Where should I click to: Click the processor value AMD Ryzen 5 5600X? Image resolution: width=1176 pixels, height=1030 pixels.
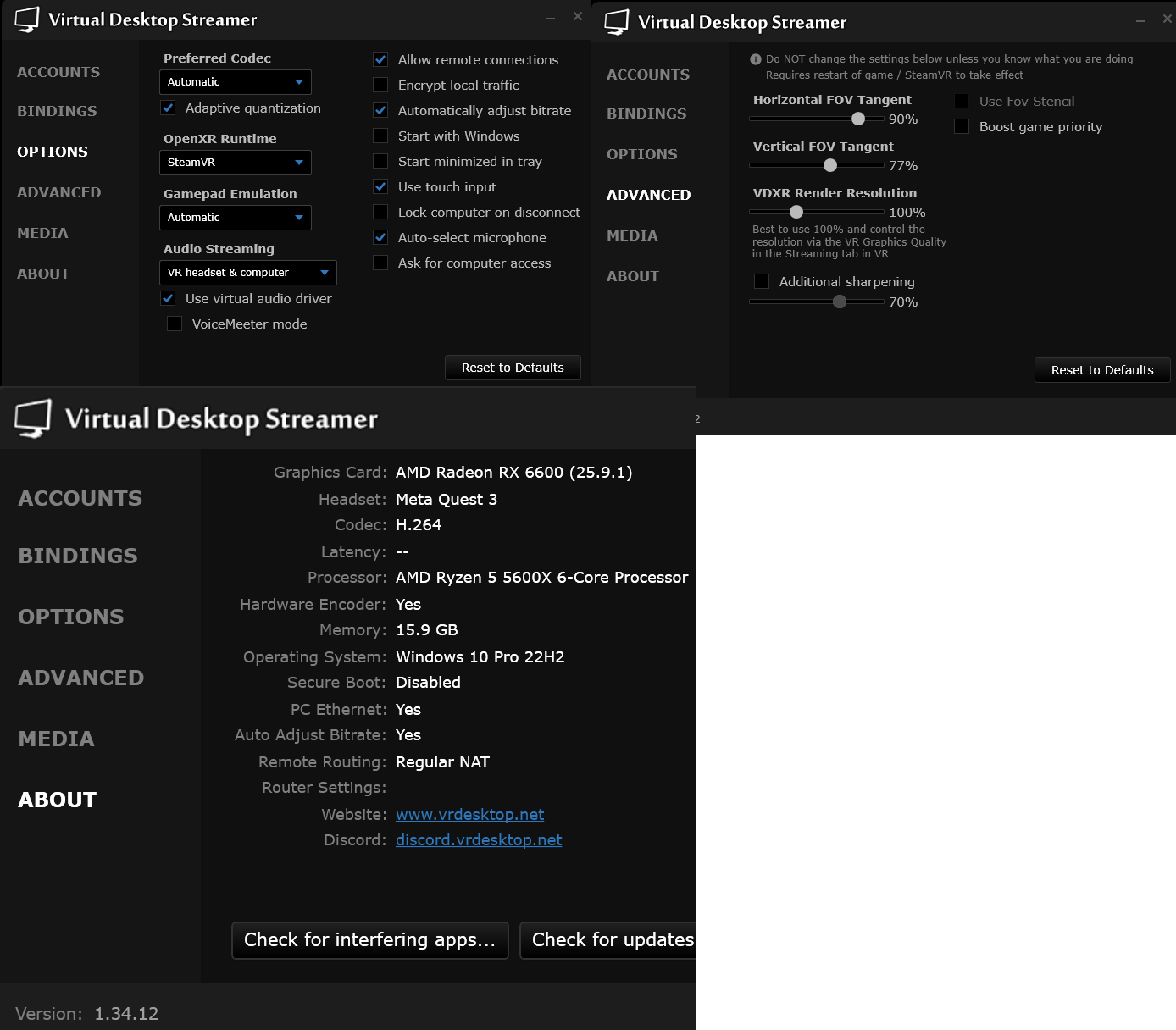pos(542,578)
